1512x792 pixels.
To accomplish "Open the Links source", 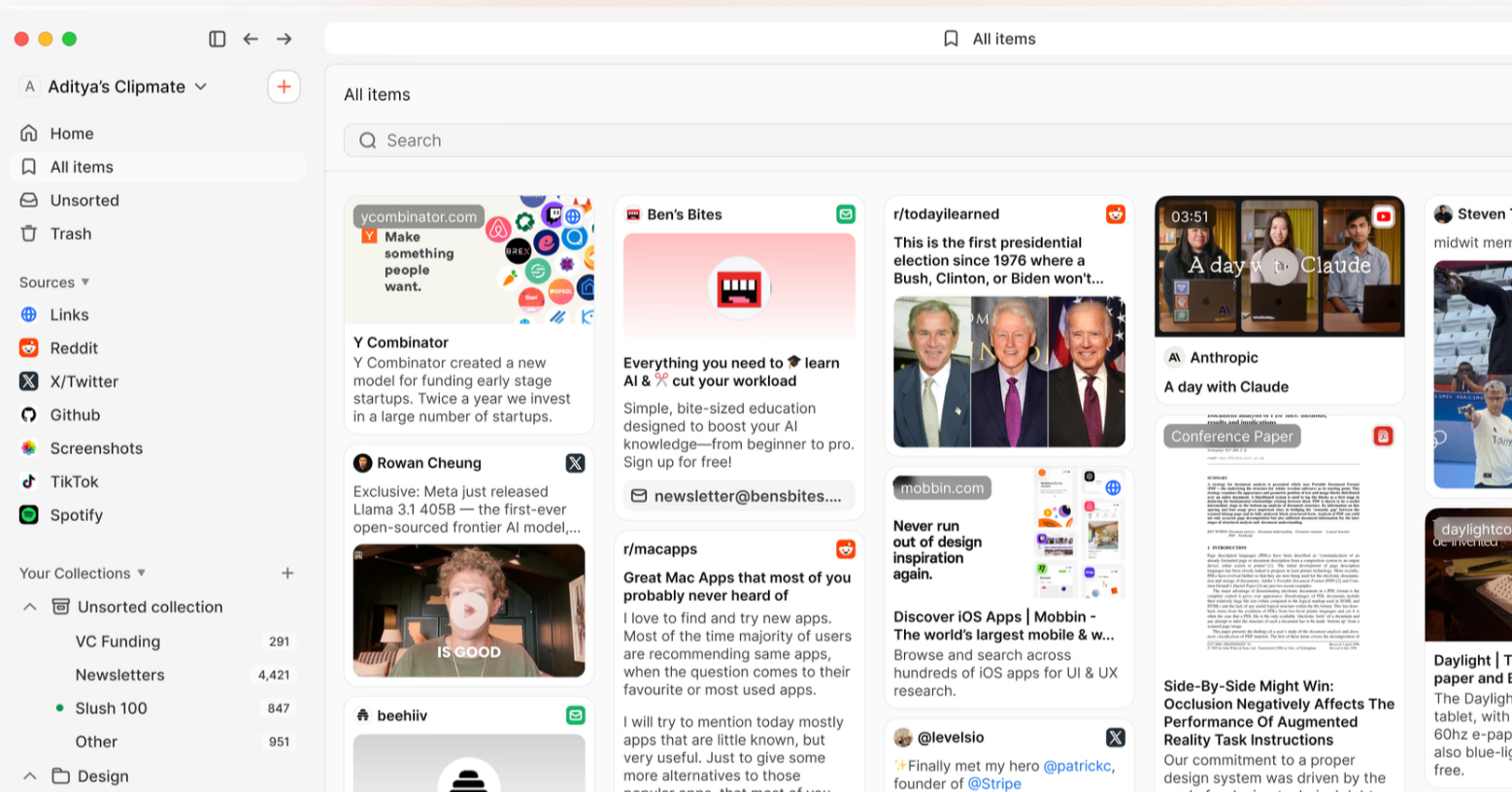I will click(x=69, y=313).
